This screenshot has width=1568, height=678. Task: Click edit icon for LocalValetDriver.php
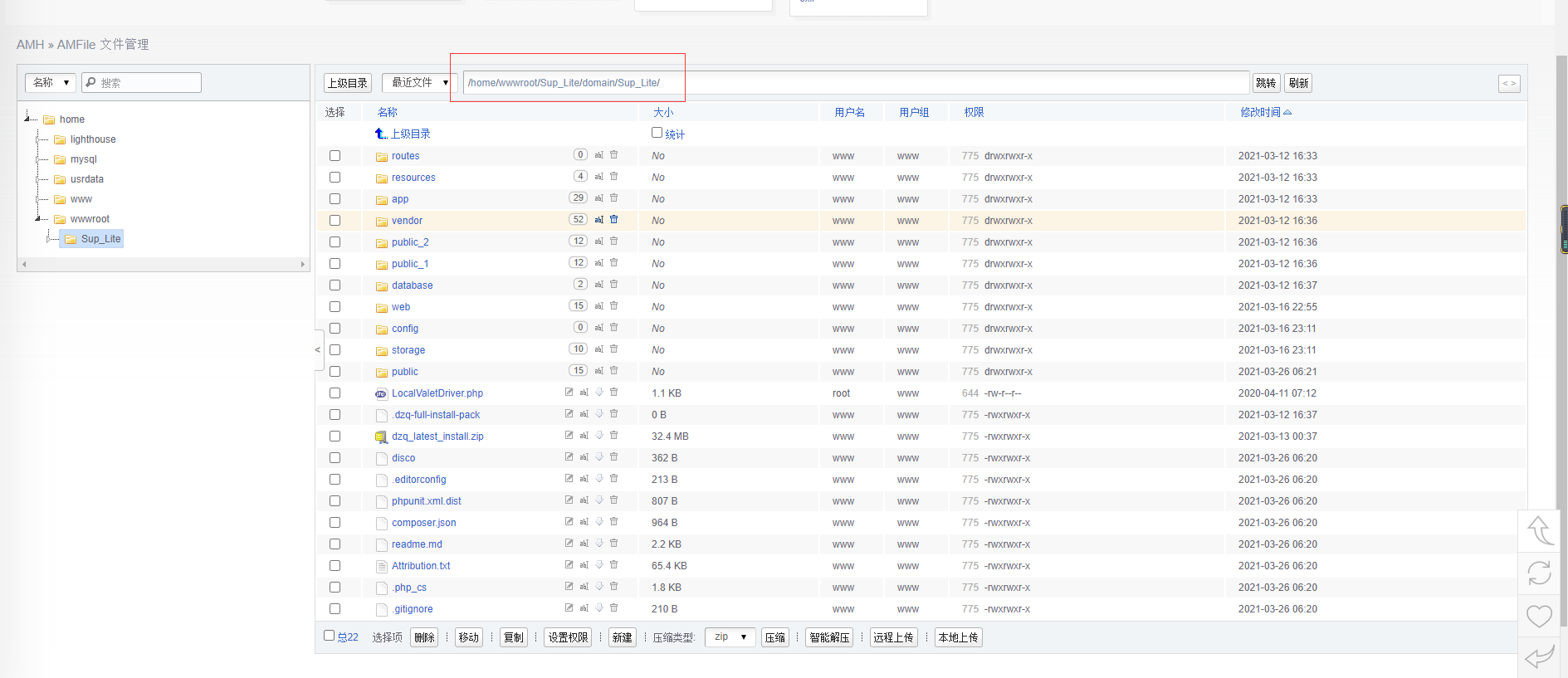pos(569,393)
